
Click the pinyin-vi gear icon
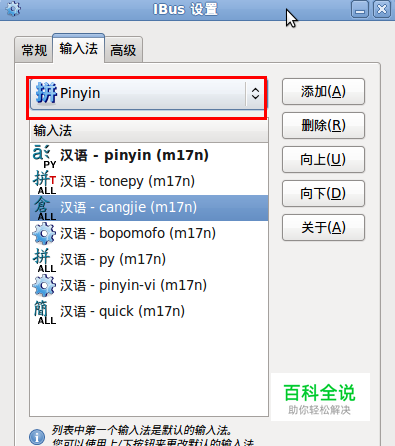[x=44, y=286]
